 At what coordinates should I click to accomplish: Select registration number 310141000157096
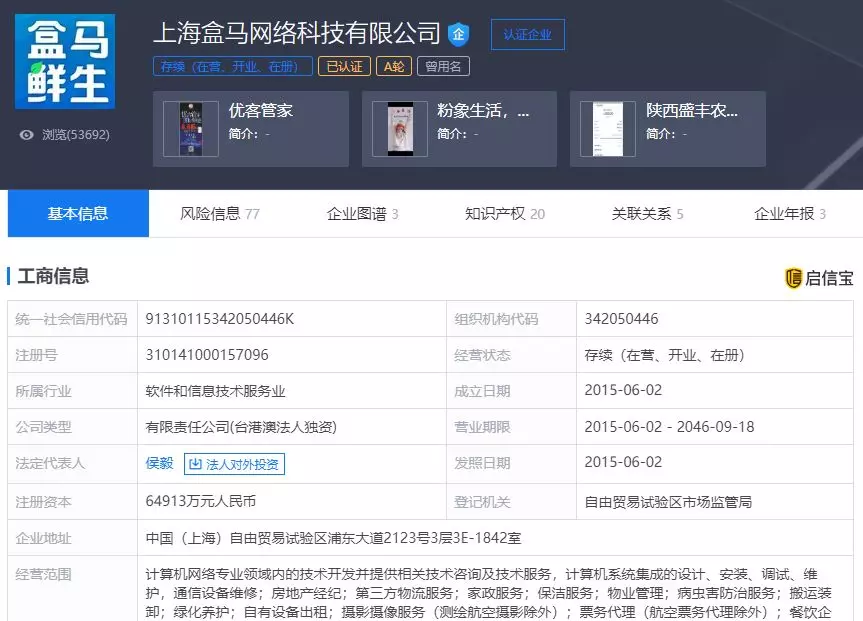[207, 355]
